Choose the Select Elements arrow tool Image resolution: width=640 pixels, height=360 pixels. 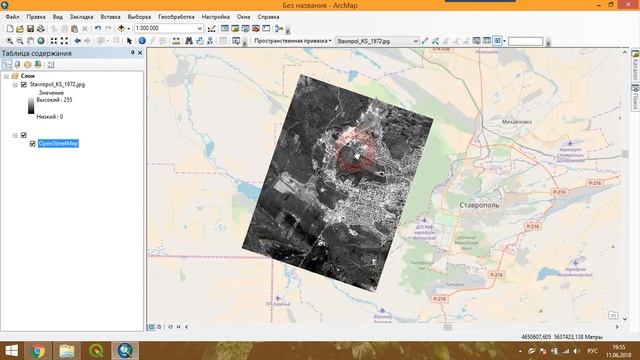(x=129, y=41)
